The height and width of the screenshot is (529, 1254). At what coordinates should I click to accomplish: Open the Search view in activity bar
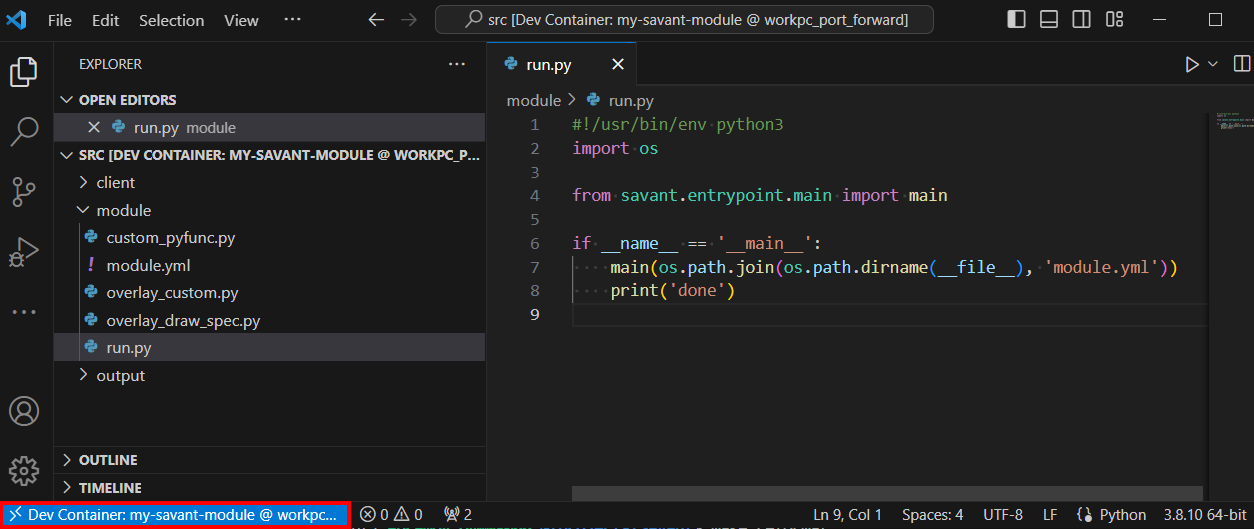point(24,131)
